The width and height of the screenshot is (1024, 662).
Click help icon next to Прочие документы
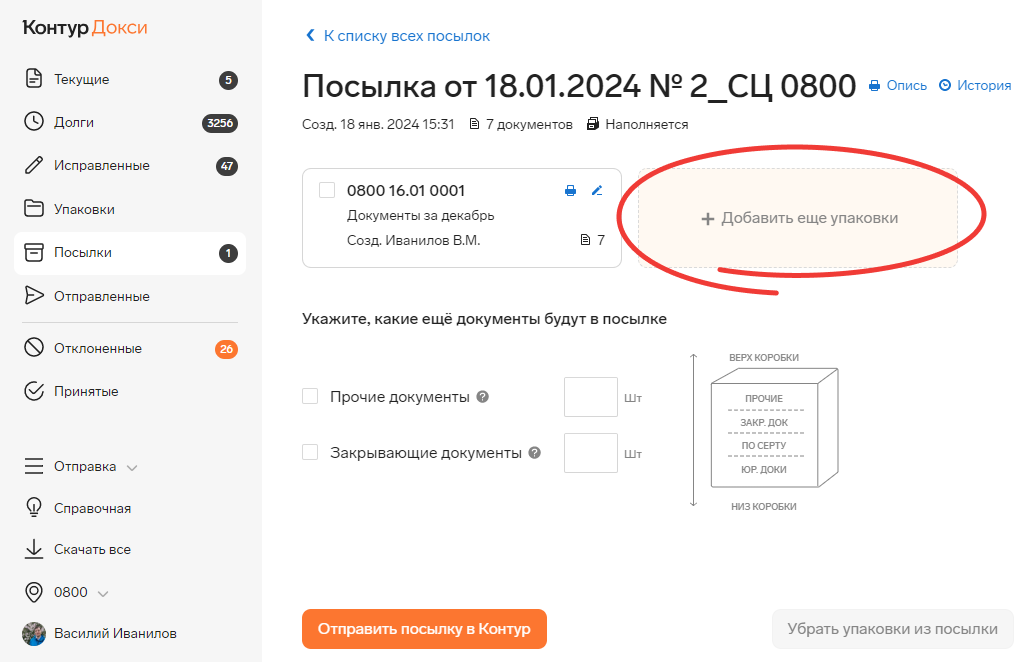pos(483,396)
